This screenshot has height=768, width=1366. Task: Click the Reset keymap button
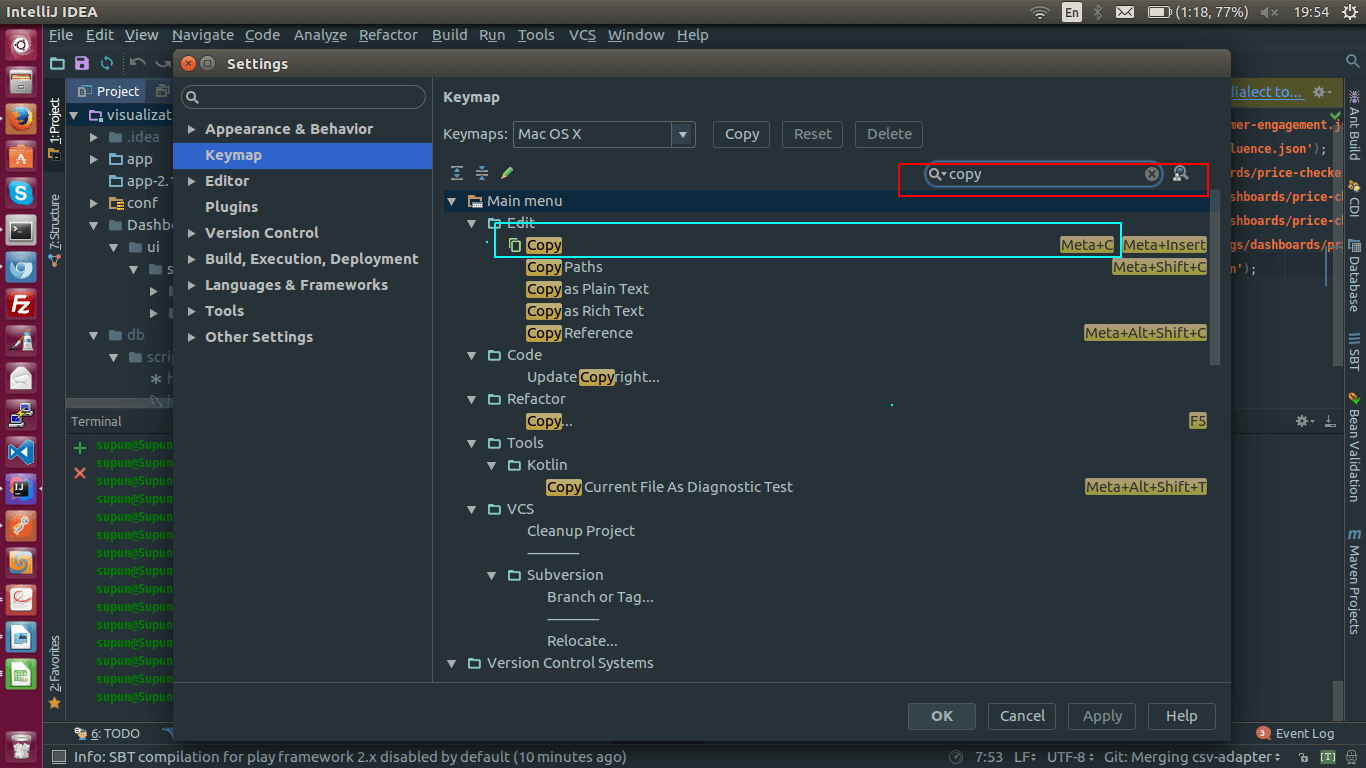pos(813,134)
